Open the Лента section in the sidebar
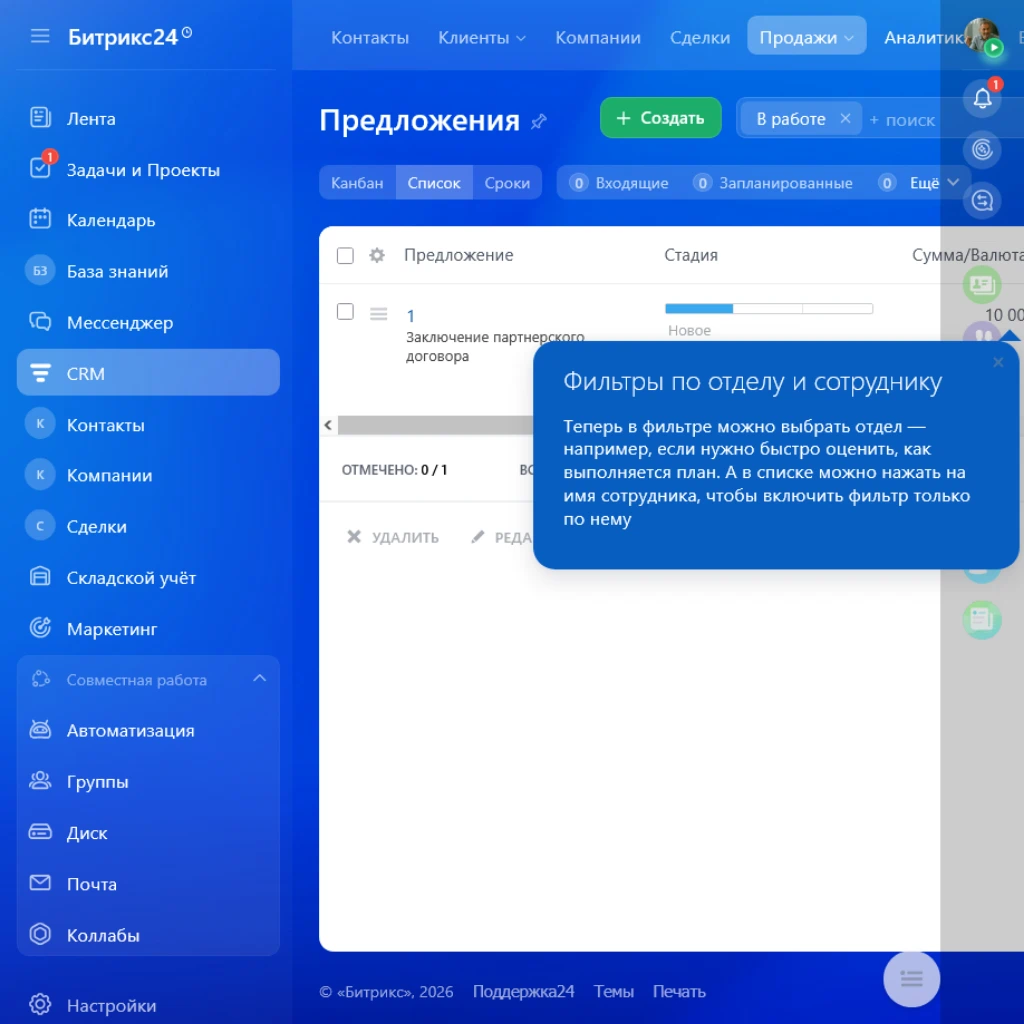 (95, 118)
